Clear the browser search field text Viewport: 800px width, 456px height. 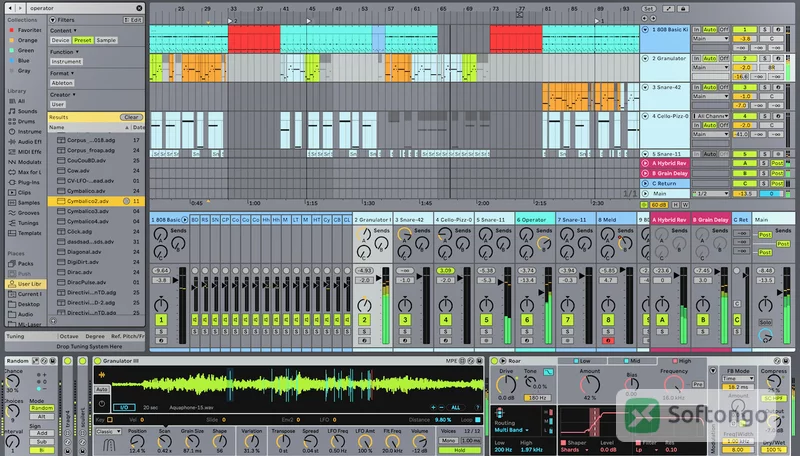pos(139,8)
